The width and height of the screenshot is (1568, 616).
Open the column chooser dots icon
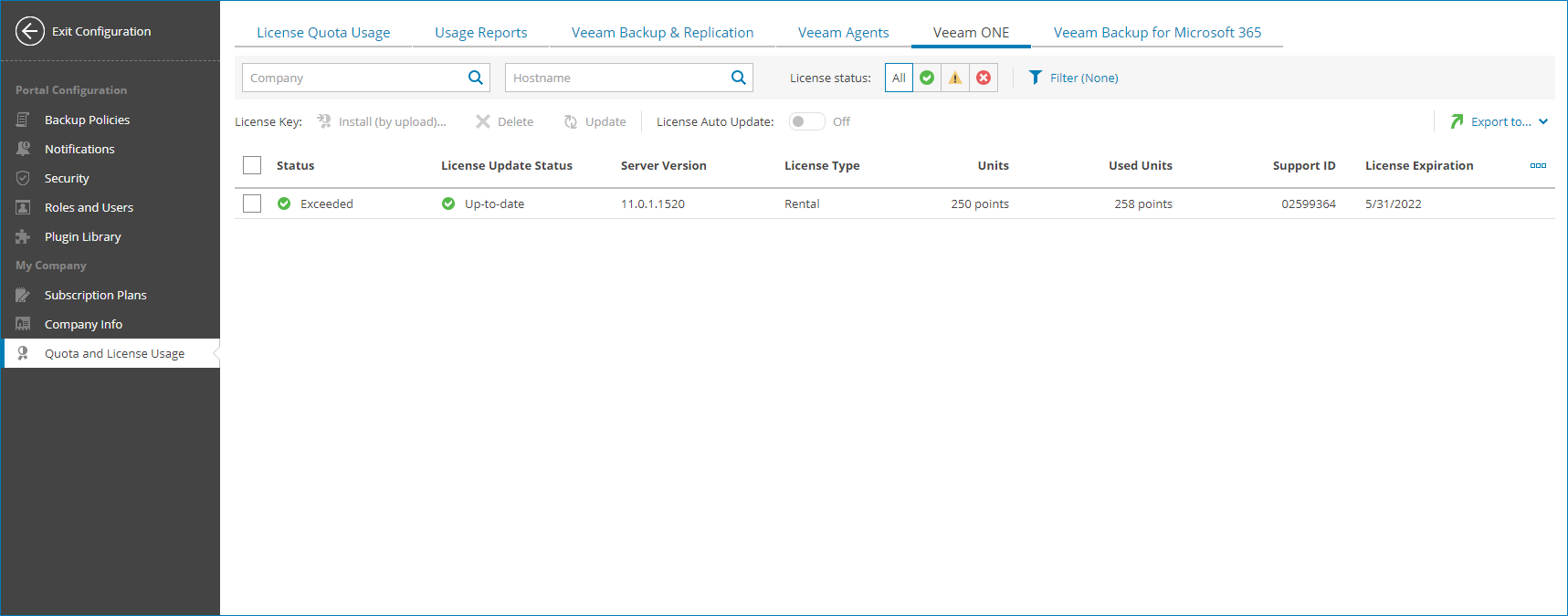[x=1538, y=165]
